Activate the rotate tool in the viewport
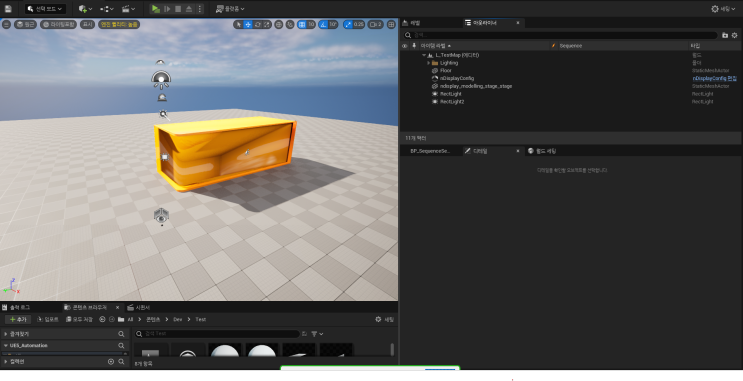 [x=258, y=24]
